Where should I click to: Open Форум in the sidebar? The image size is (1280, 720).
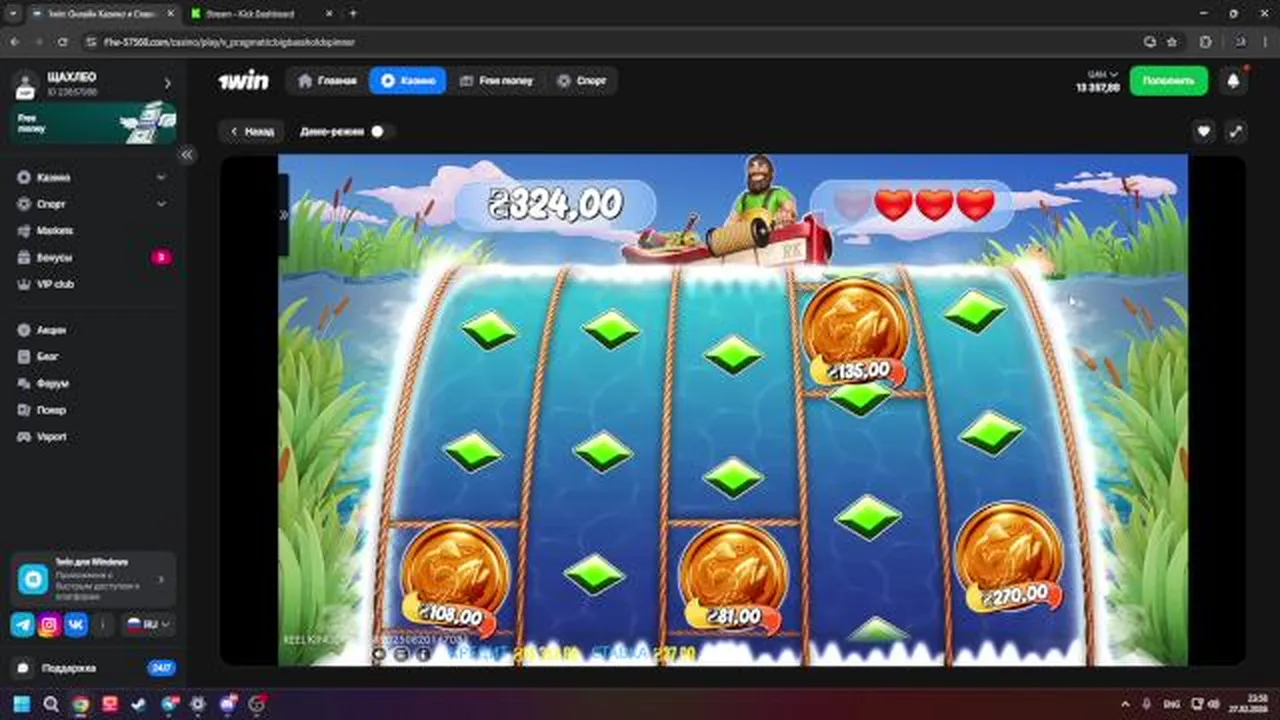click(45, 383)
